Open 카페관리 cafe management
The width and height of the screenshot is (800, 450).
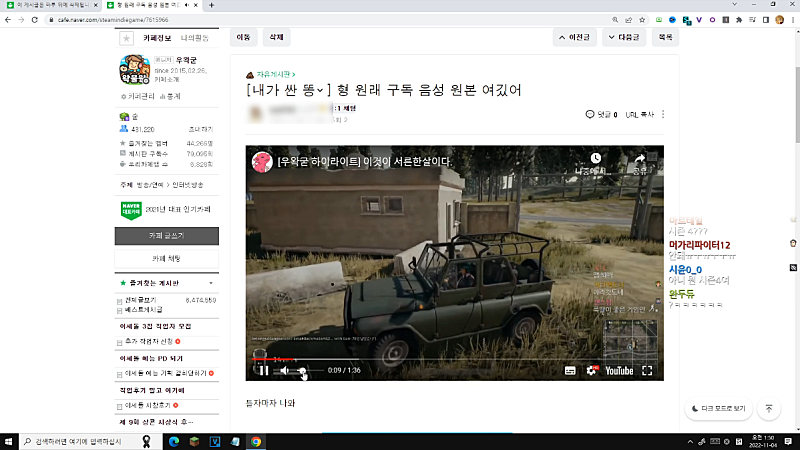pyautogui.click(x=138, y=96)
